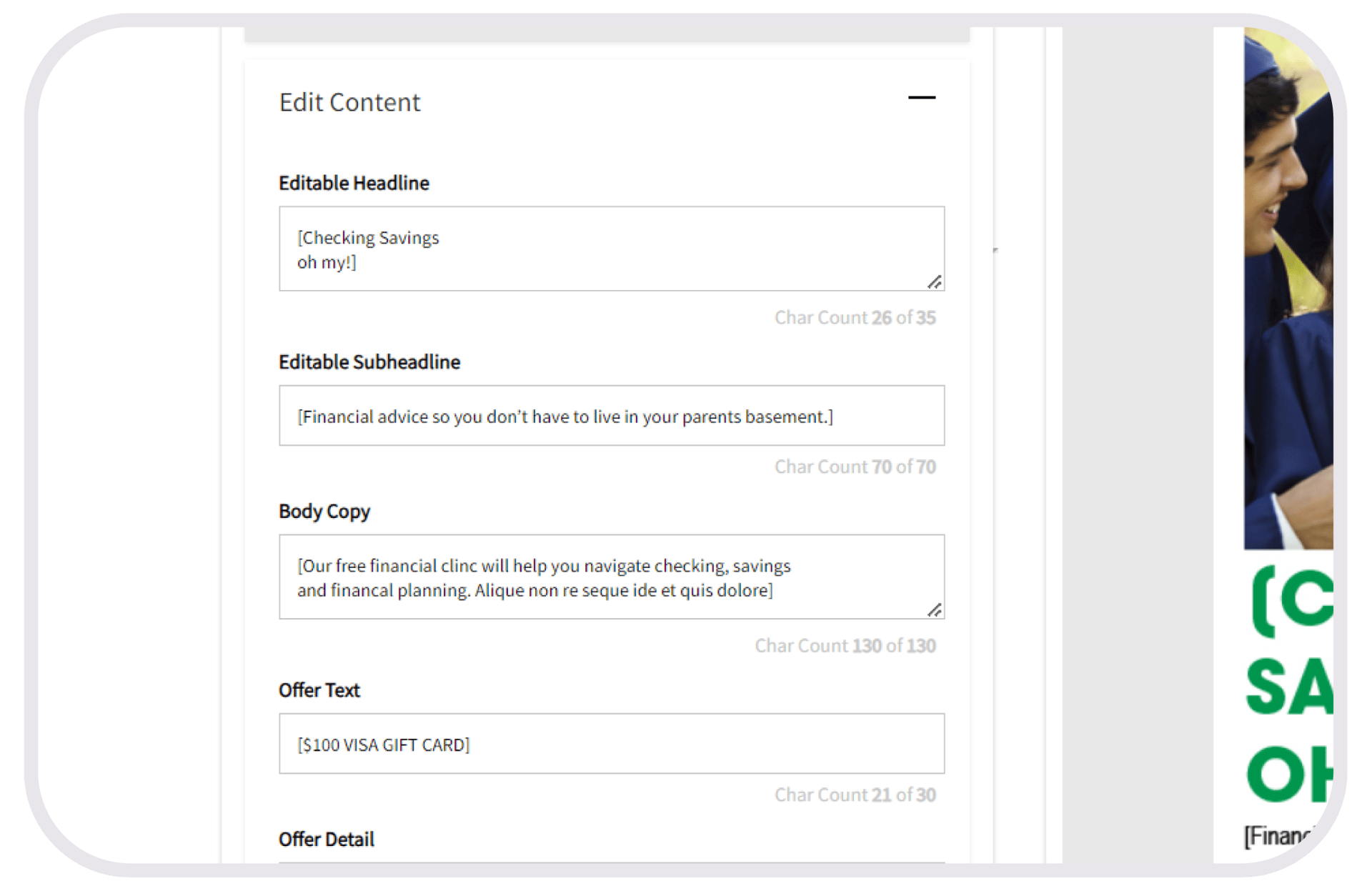1372x891 pixels.
Task: Click the Editable Headline label
Action: click(x=354, y=184)
